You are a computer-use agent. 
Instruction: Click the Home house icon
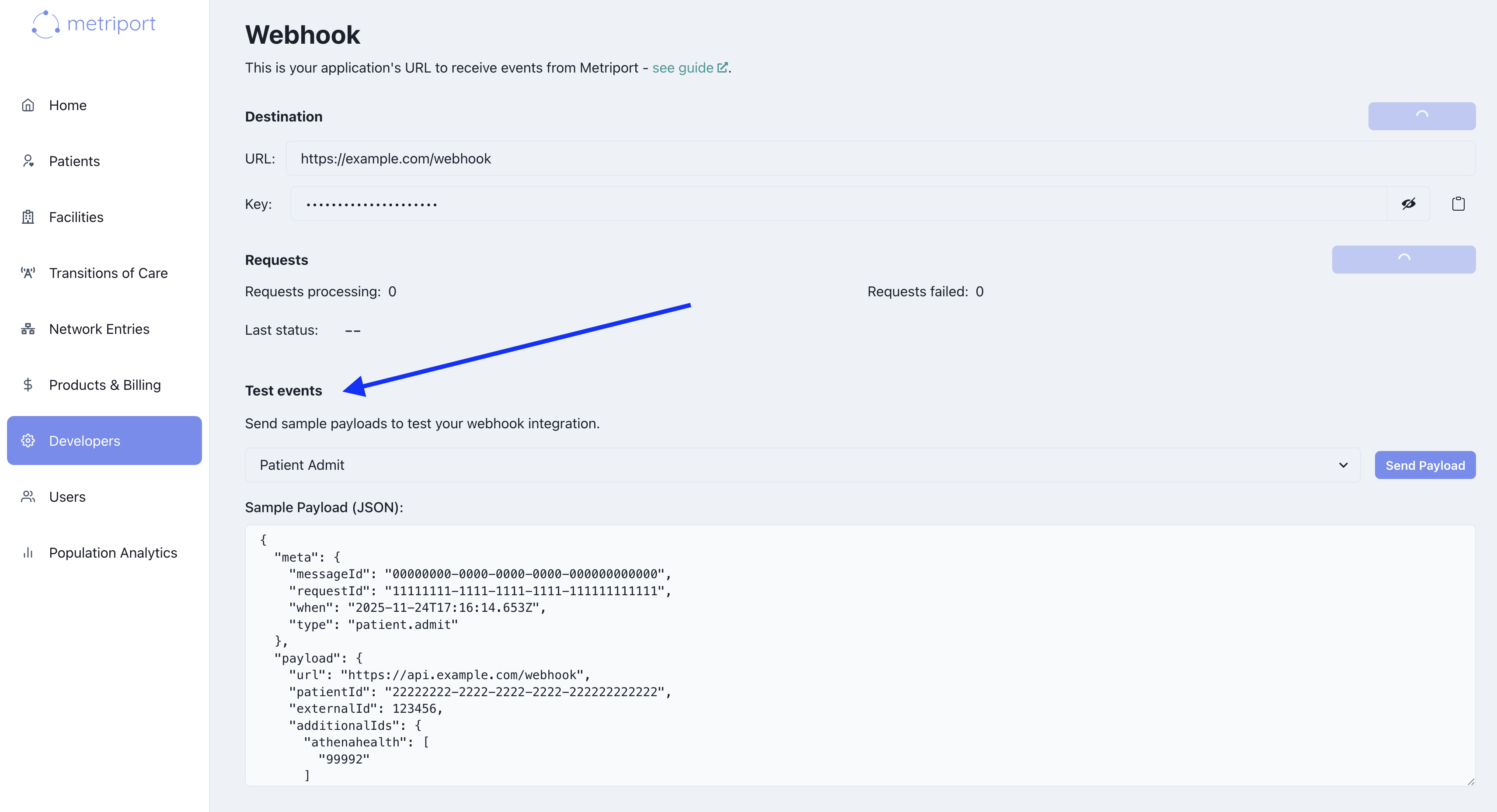[x=28, y=105]
